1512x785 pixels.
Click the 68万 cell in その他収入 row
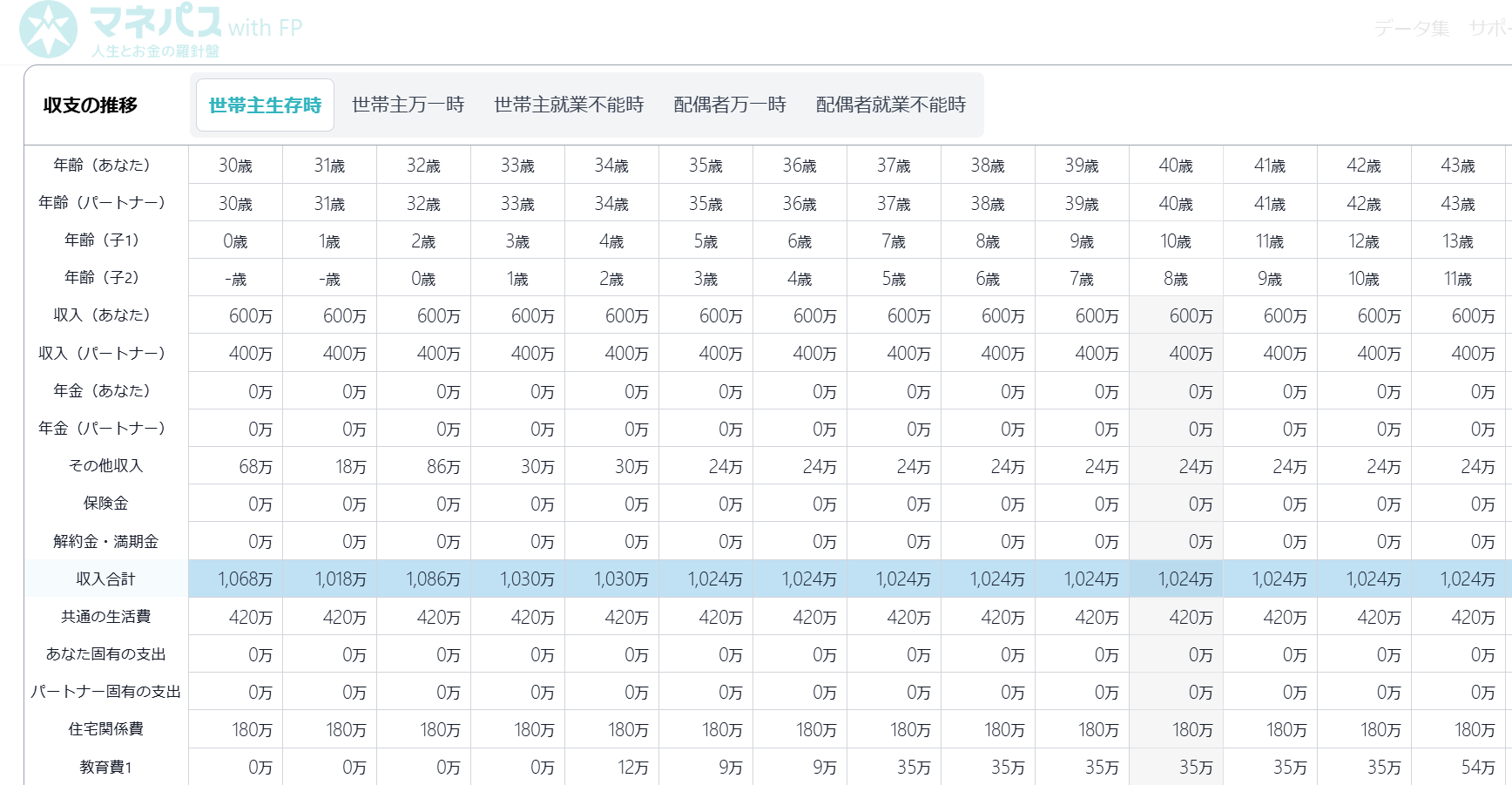pyautogui.click(x=255, y=467)
